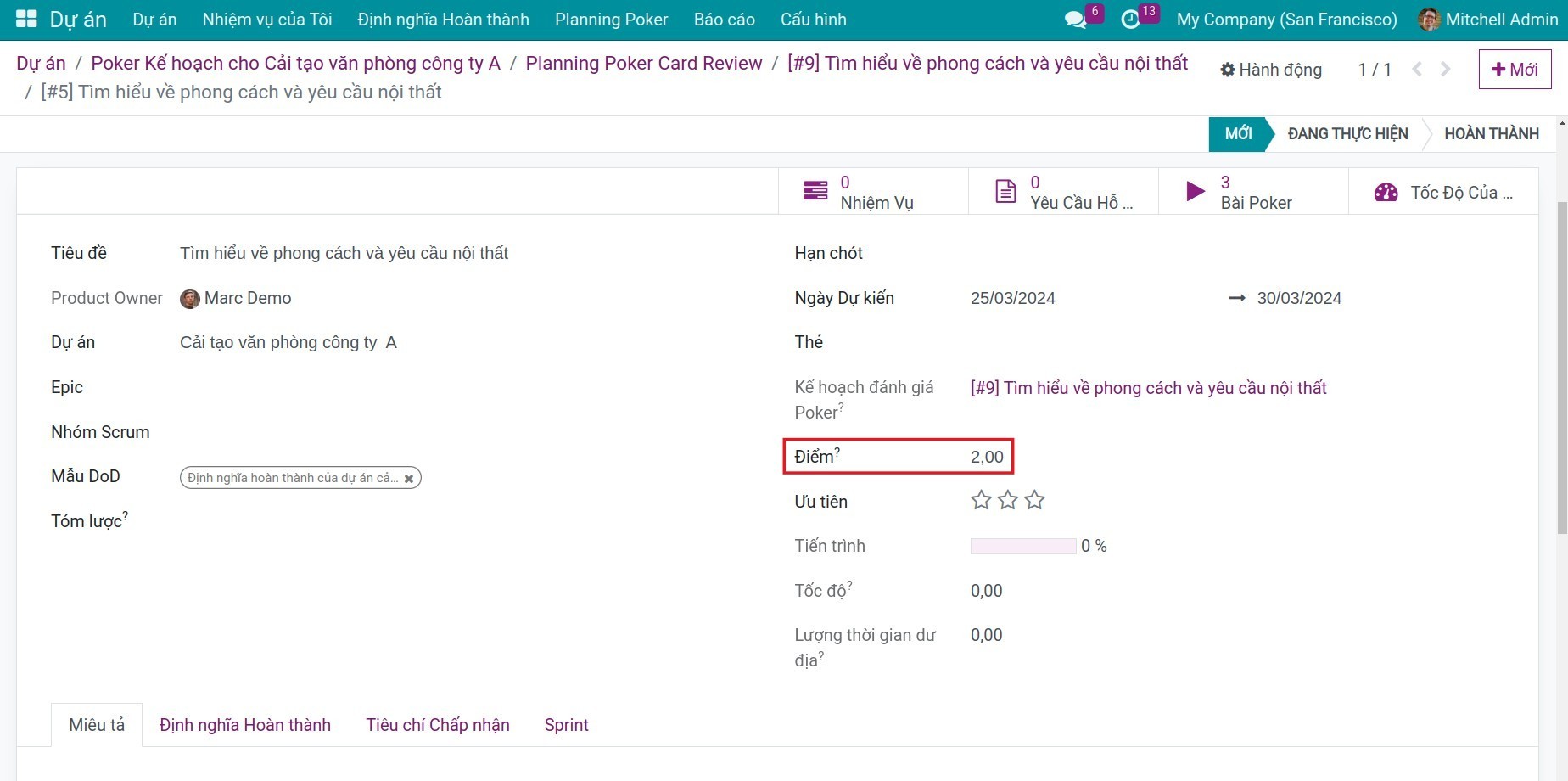Switch to Tiêu chí Chấp nhận tab

[438, 725]
